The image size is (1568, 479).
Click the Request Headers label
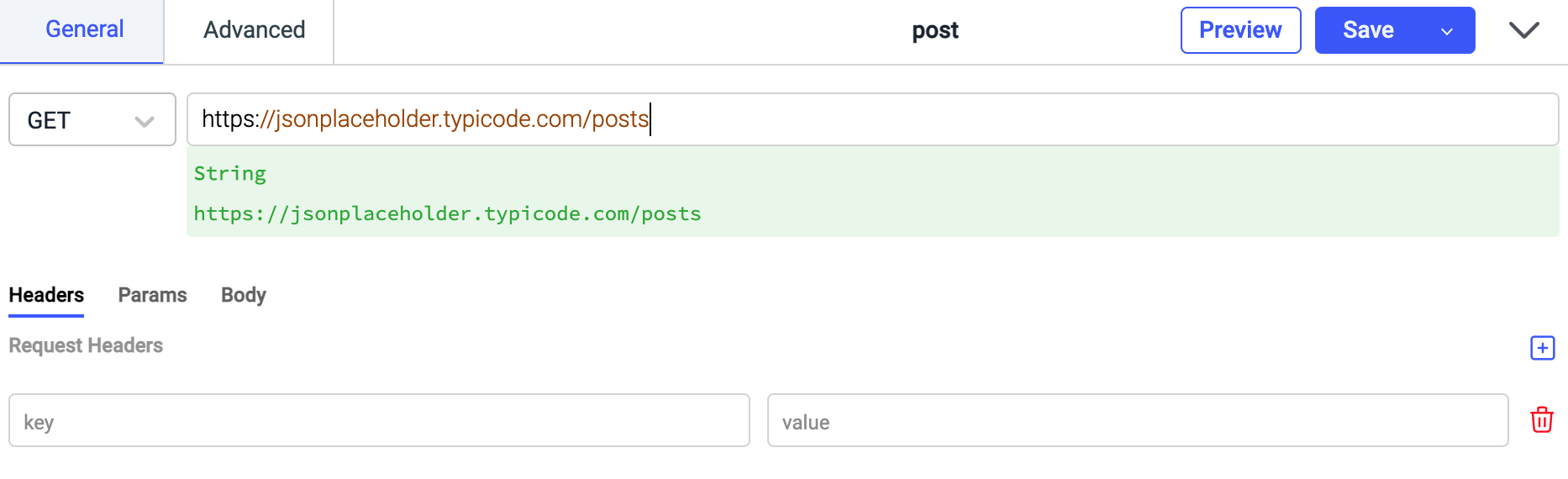86,346
